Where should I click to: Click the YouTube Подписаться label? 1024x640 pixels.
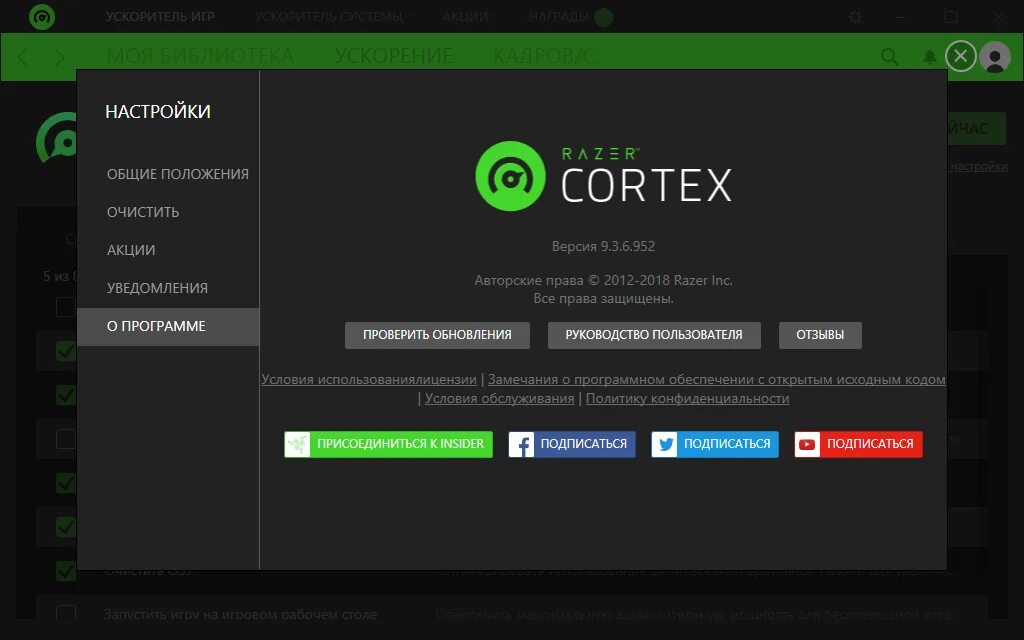[870, 444]
